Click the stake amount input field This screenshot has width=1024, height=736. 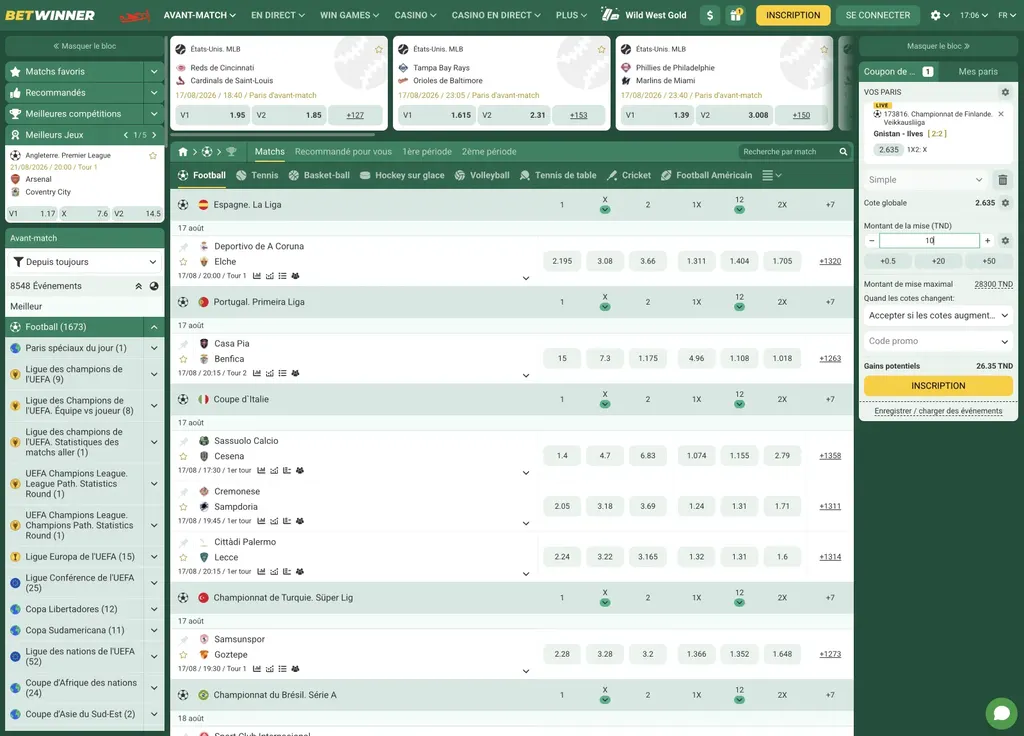[x=929, y=241]
